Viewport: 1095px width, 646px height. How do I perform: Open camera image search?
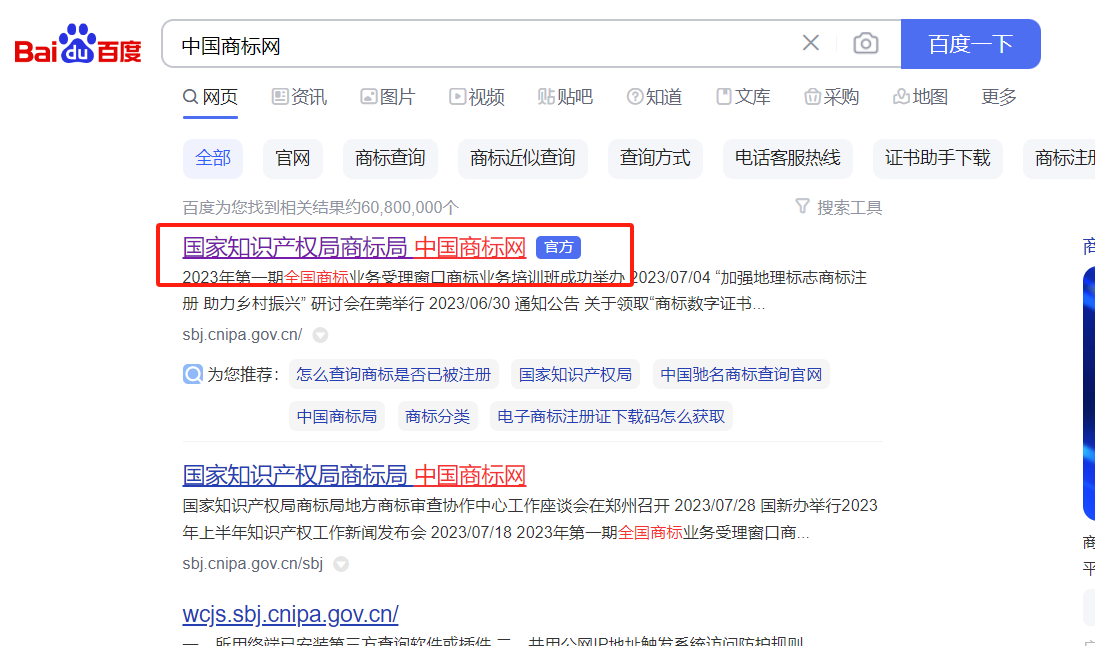click(865, 43)
